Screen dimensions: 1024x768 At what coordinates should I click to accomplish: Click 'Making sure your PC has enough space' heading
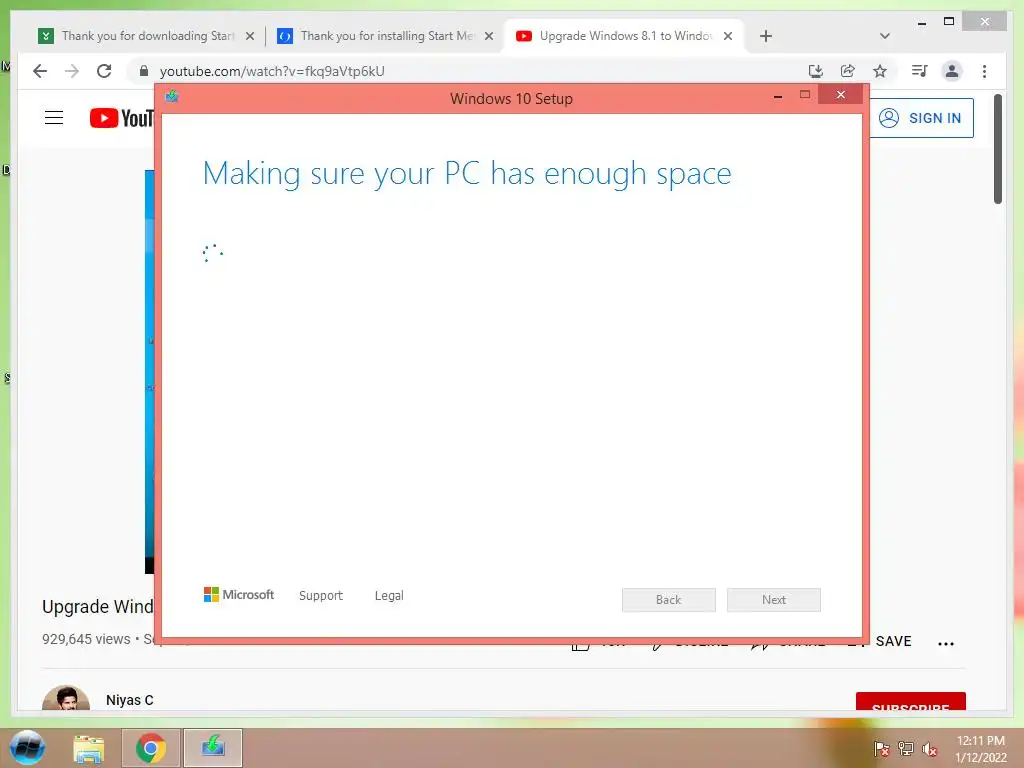click(467, 174)
